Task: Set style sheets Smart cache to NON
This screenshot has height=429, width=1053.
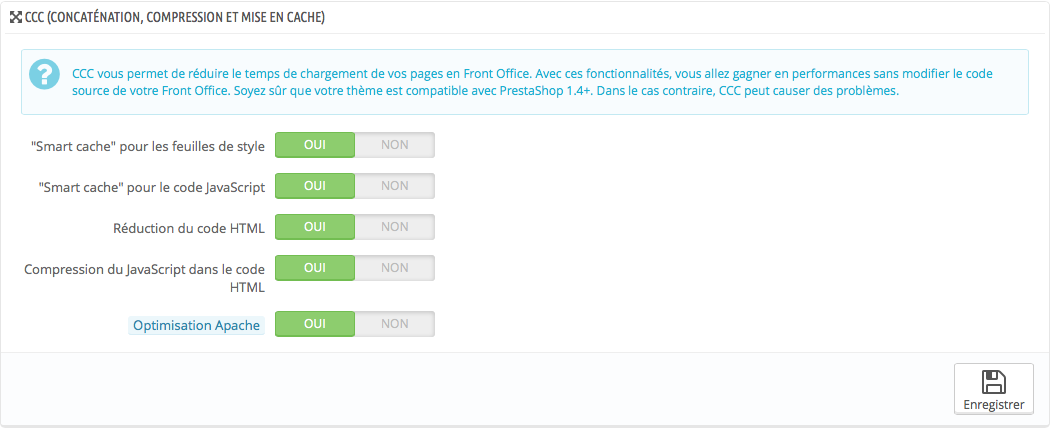Action: coord(395,145)
